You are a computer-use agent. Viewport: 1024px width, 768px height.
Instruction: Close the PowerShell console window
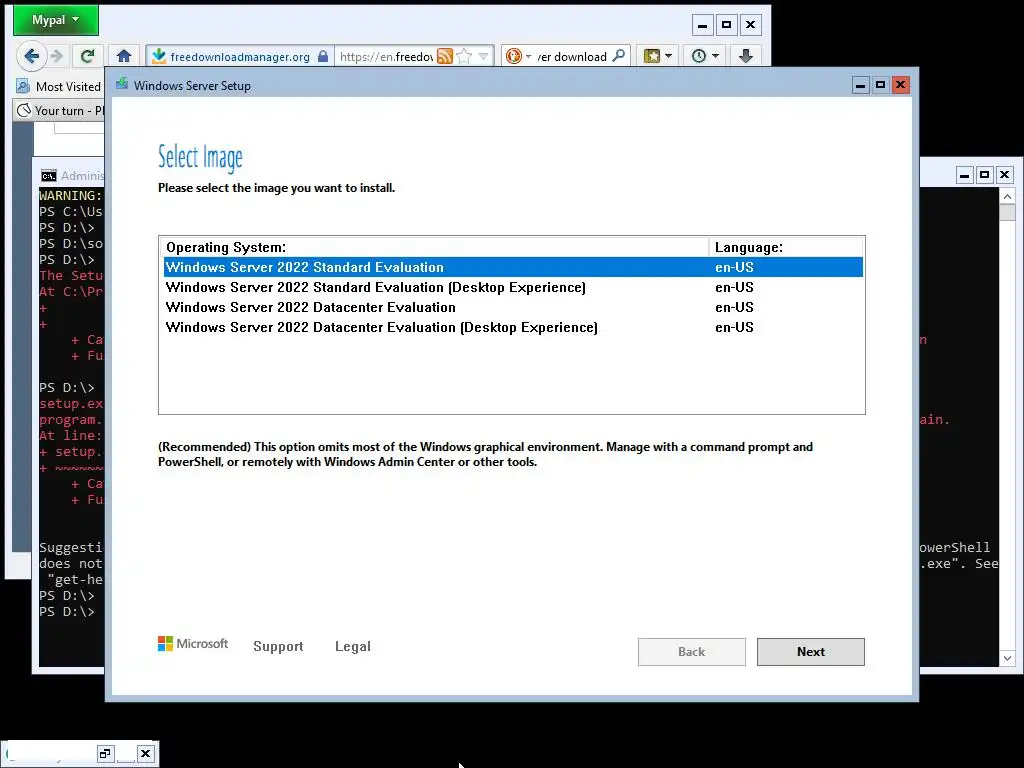coord(1004,175)
